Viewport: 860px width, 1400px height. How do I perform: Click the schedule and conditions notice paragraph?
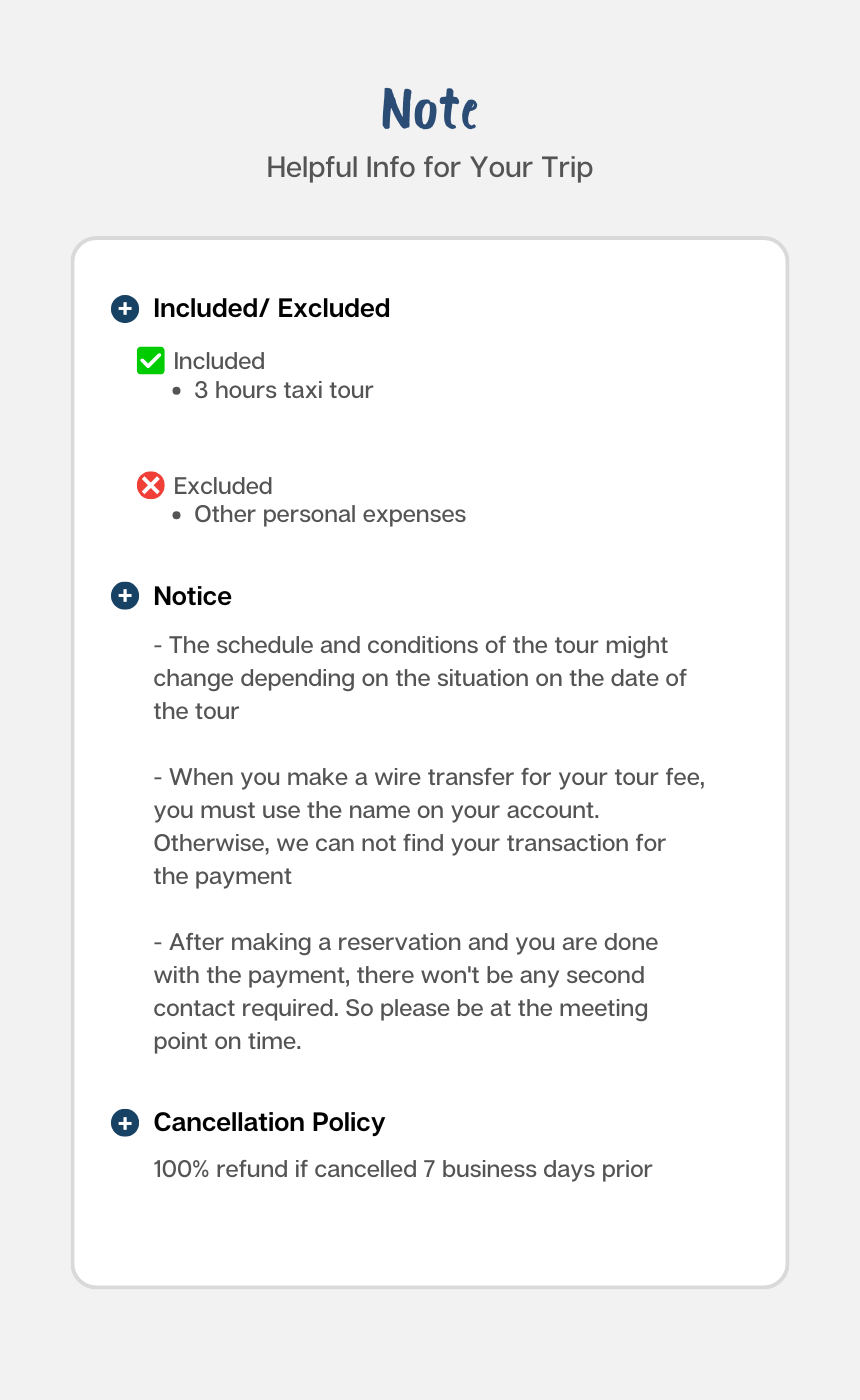(x=420, y=678)
